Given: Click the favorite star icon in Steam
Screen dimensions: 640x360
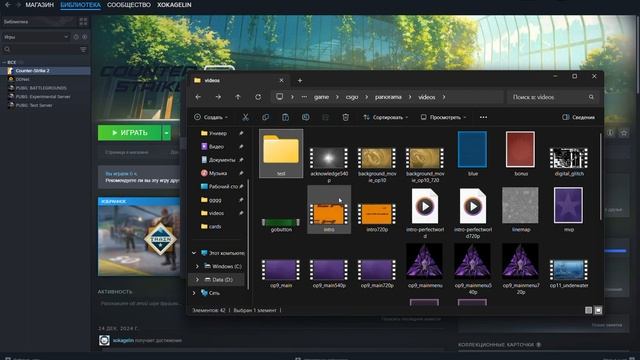Looking at the screenshot, I should (x=624, y=133).
